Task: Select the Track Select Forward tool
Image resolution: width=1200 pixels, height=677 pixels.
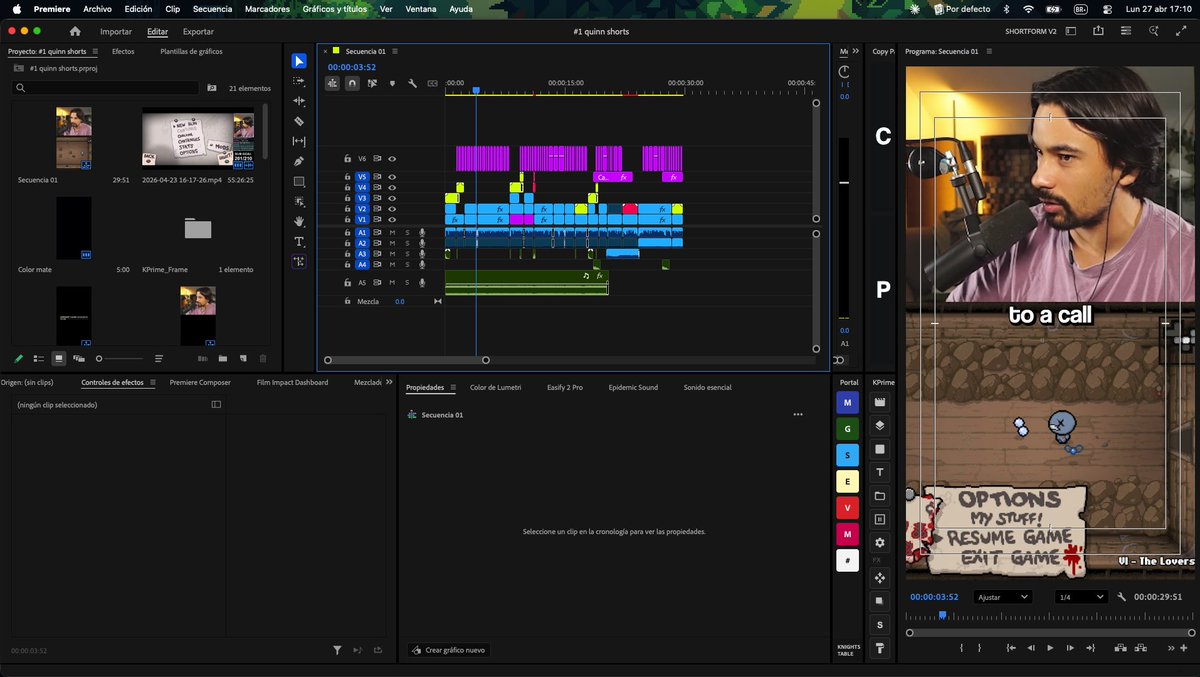Action: pyautogui.click(x=299, y=81)
